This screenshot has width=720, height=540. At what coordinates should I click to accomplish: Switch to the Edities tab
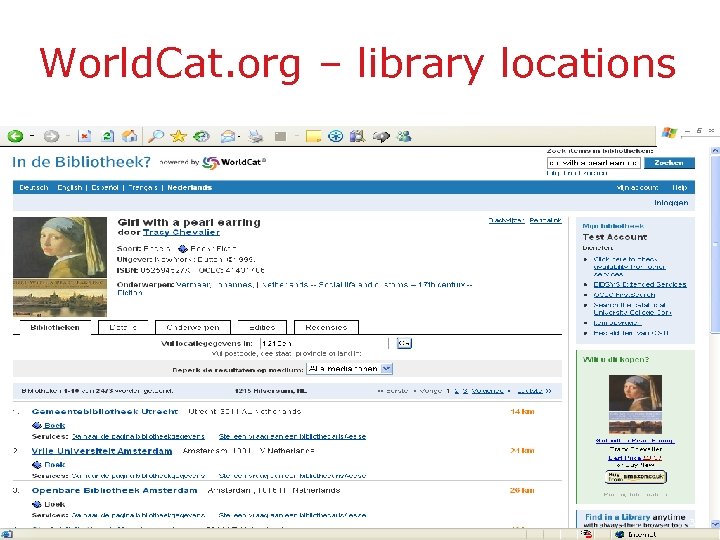coord(262,327)
